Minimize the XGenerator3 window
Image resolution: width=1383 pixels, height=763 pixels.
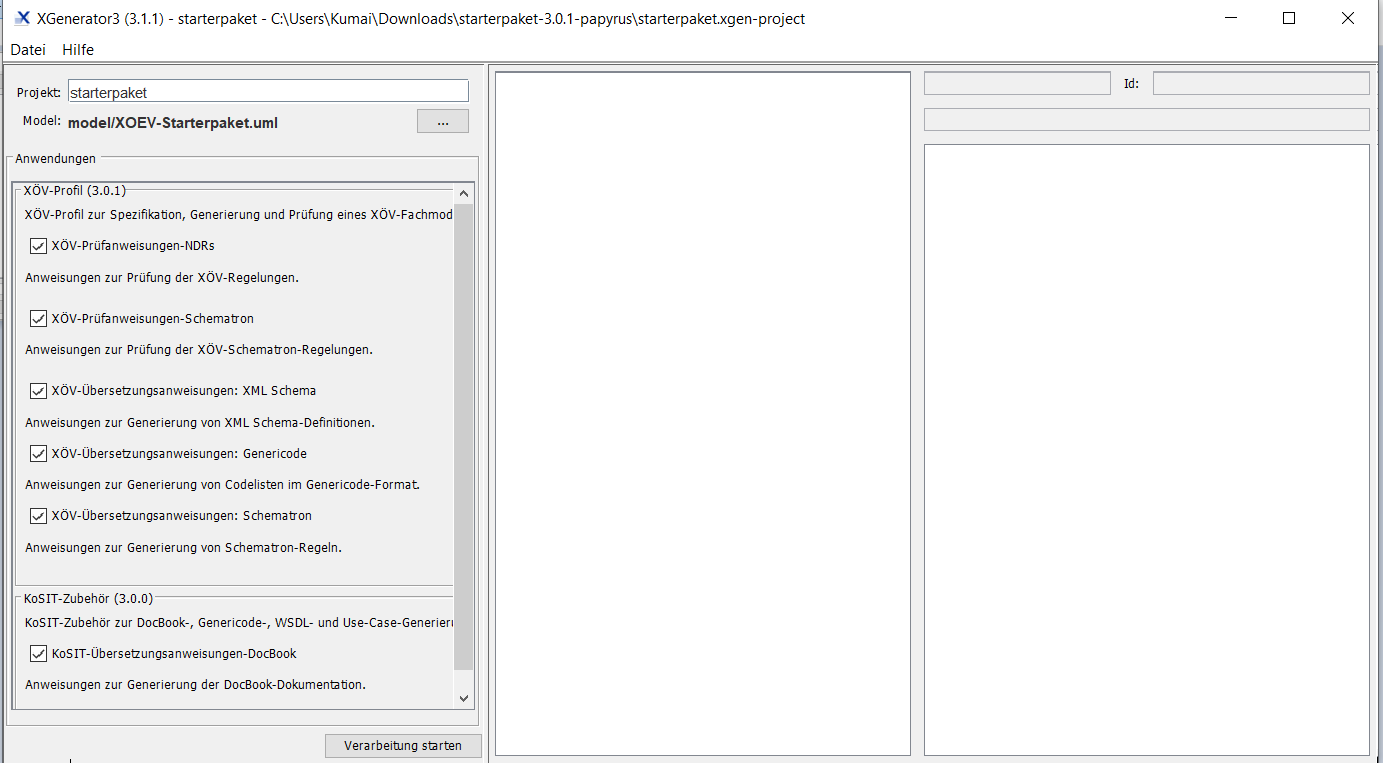pyautogui.click(x=1231, y=18)
